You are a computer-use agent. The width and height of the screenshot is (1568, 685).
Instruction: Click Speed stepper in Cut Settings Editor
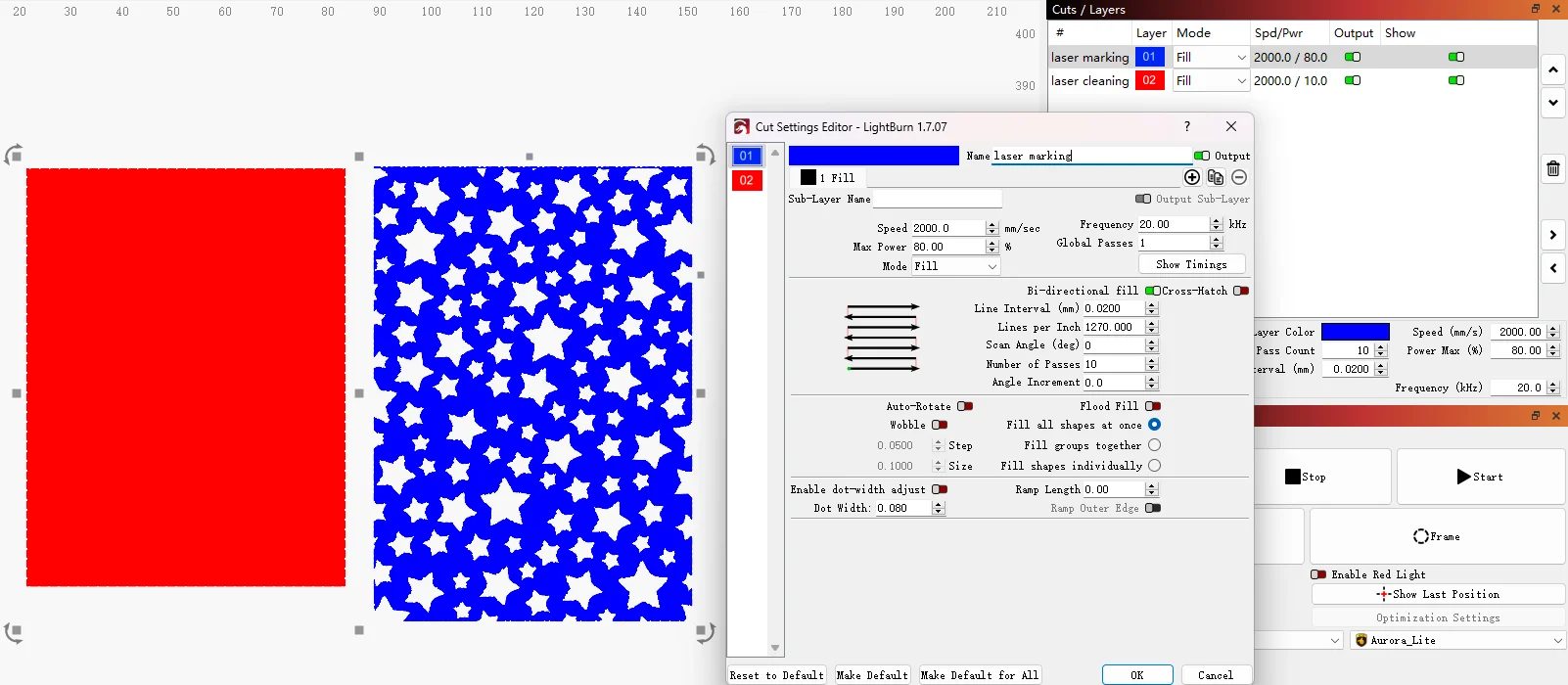pyautogui.click(x=992, y=228)
